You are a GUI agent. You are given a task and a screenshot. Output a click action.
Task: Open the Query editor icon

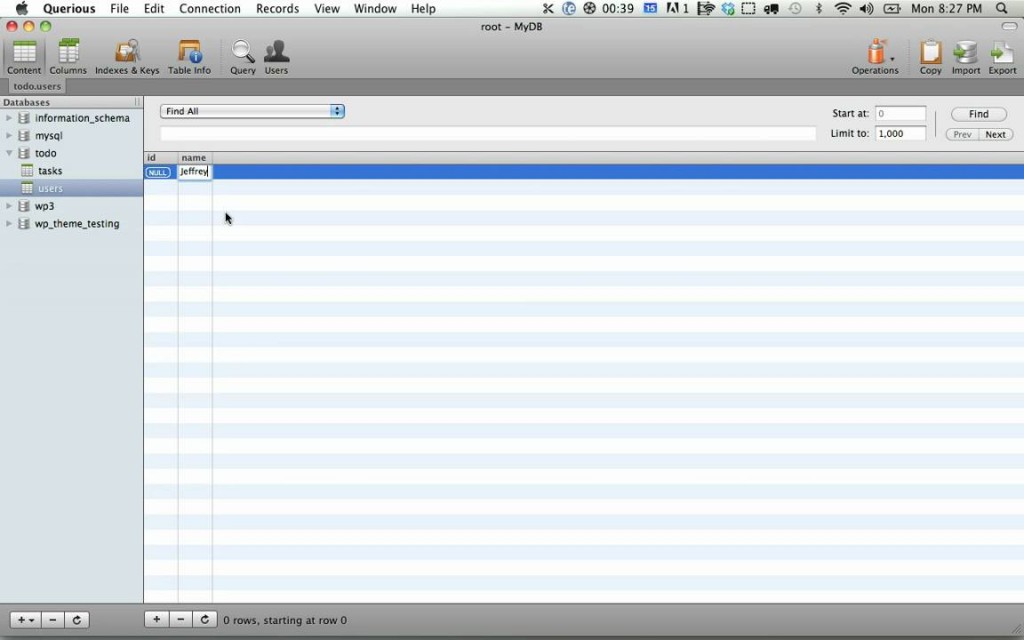(x=243, y=56)
